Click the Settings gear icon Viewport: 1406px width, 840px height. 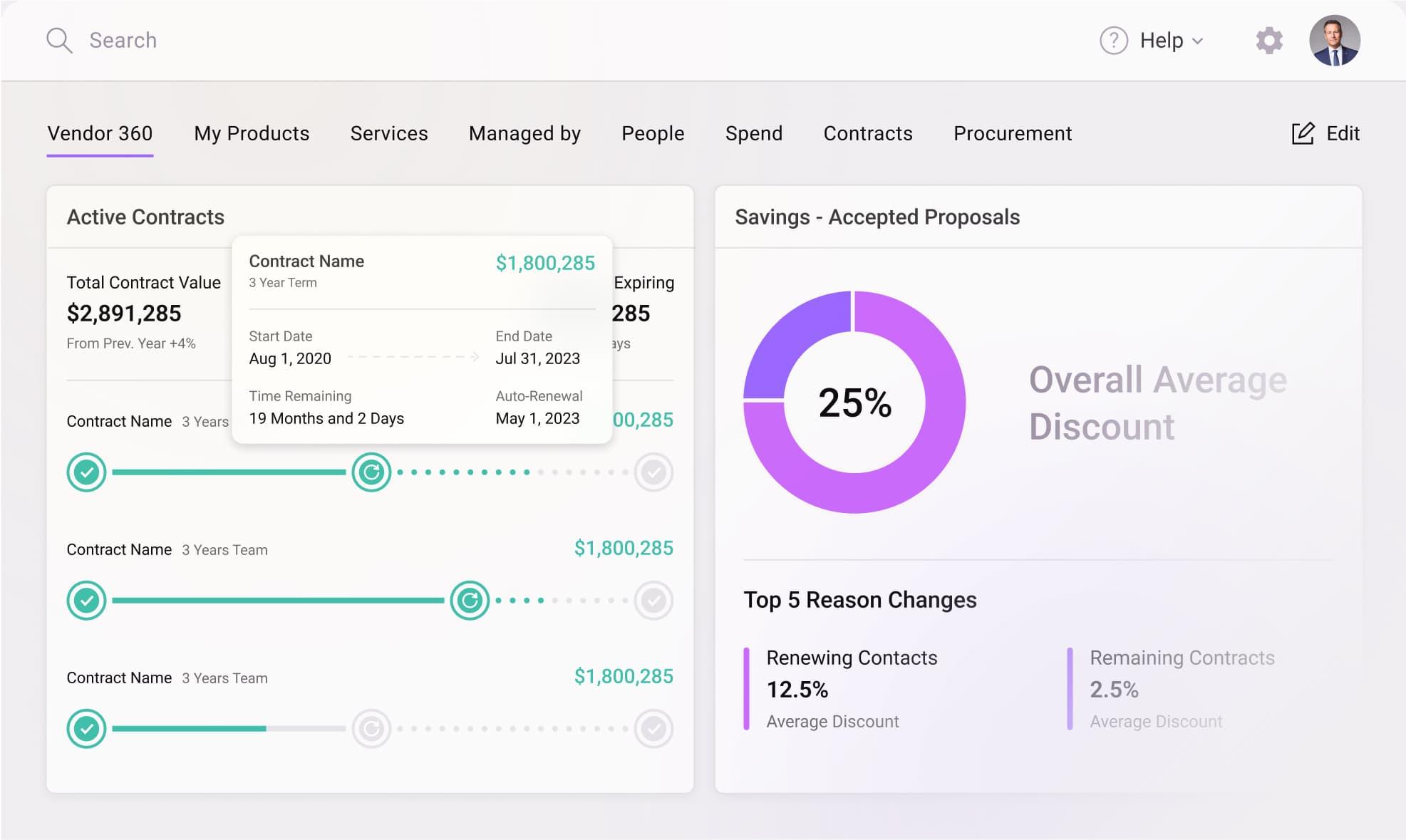[1269, 39]
